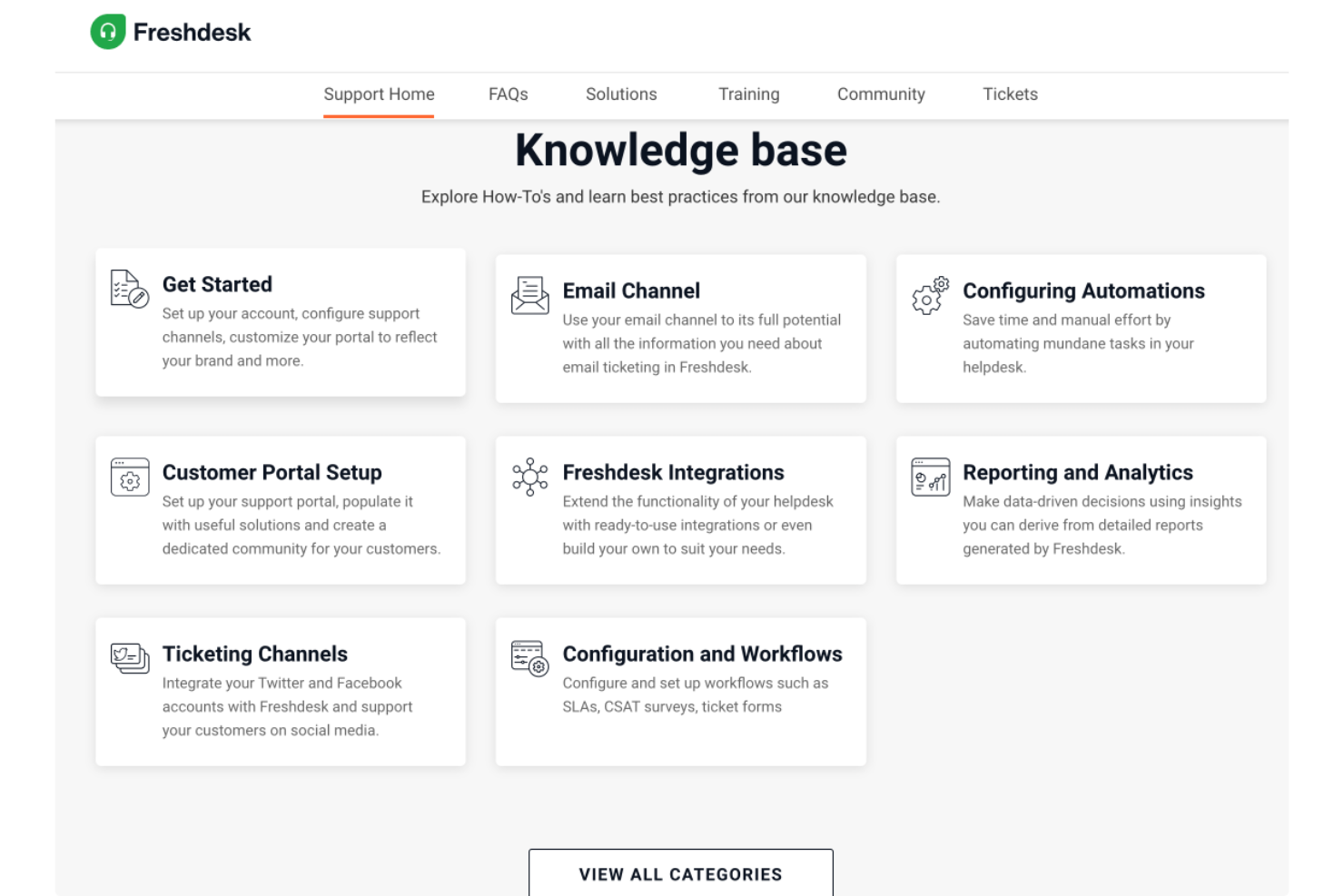Screen dimensions: 1344x896
Task: Navigate to the Training section
Action: 748,94
